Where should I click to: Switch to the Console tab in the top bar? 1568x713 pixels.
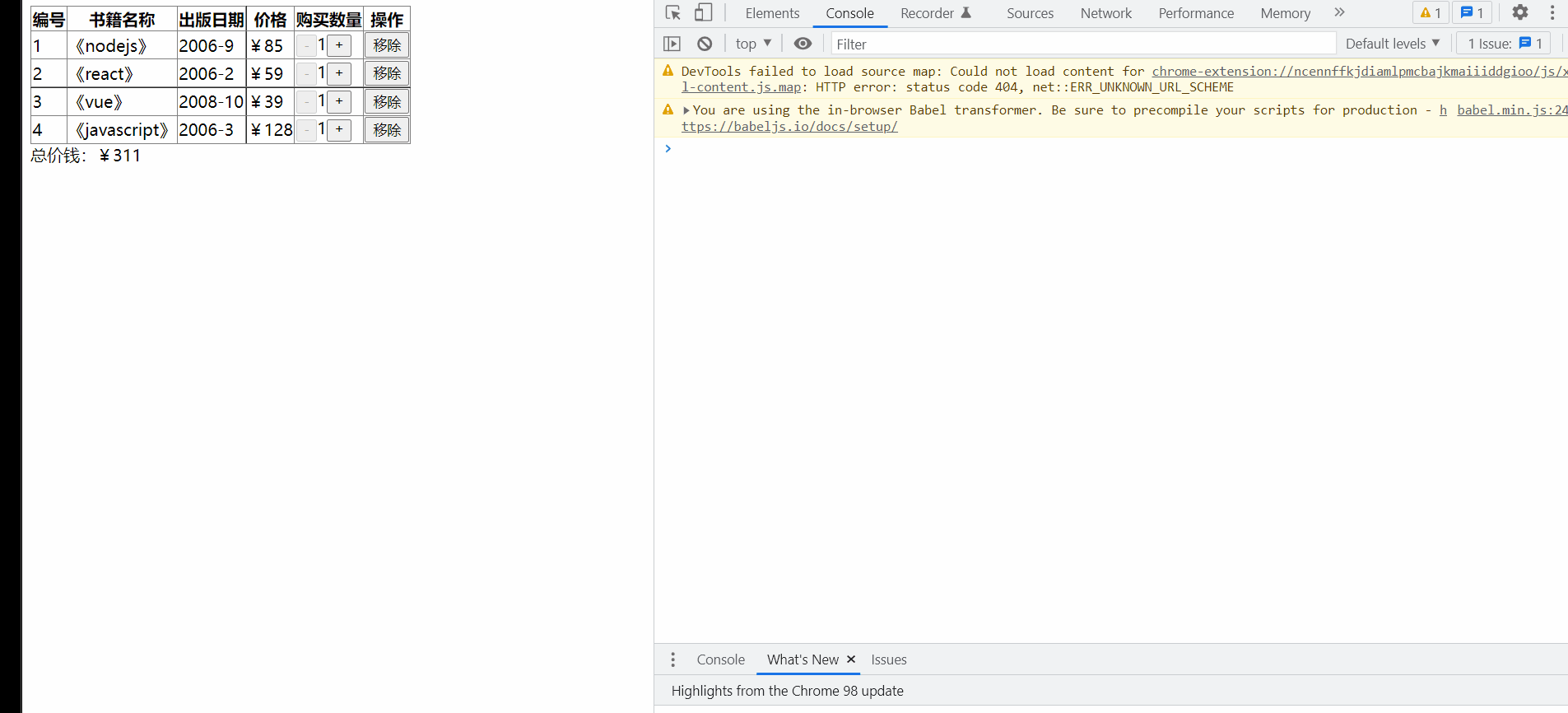pos(849,13)
